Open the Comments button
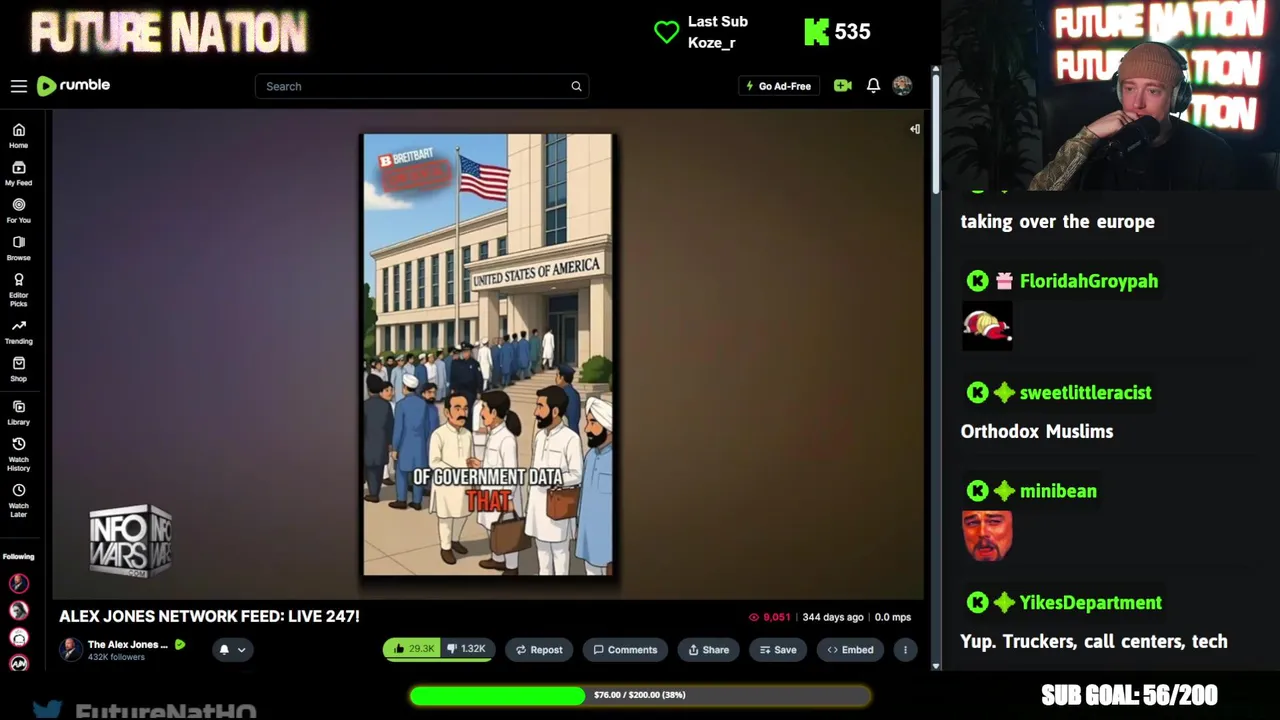The width and height of the screenshot is (1280, 720). click(x=625, y=649)
